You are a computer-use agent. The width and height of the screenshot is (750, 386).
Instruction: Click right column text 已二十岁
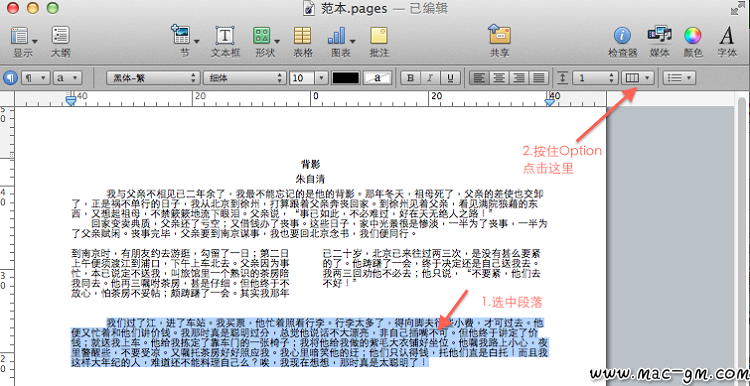(432, 268)
